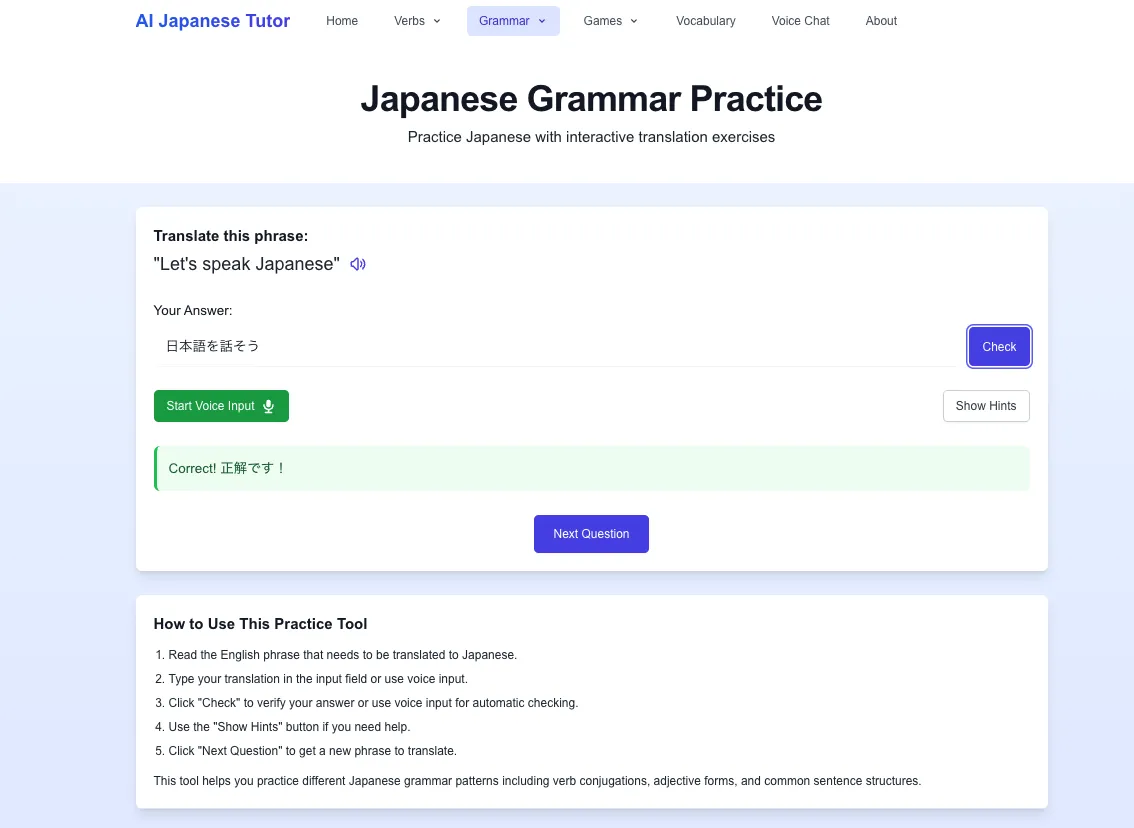Play audio for the phrase with speaker icon
Image resolution: width=1134 pixels, height=828 pixels.
[x=358, y=264]
